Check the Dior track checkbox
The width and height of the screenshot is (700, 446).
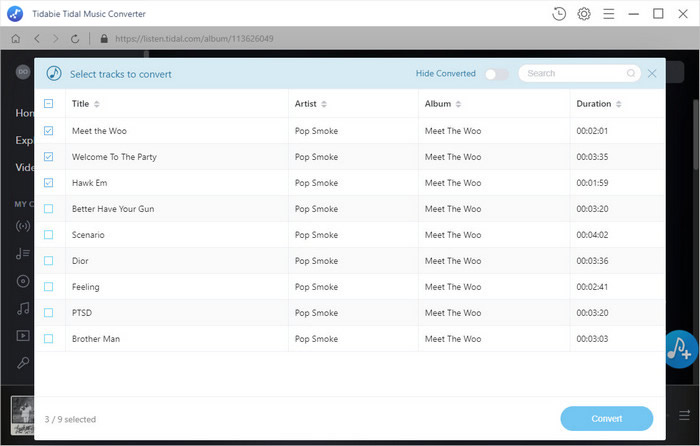pos(49,261)
